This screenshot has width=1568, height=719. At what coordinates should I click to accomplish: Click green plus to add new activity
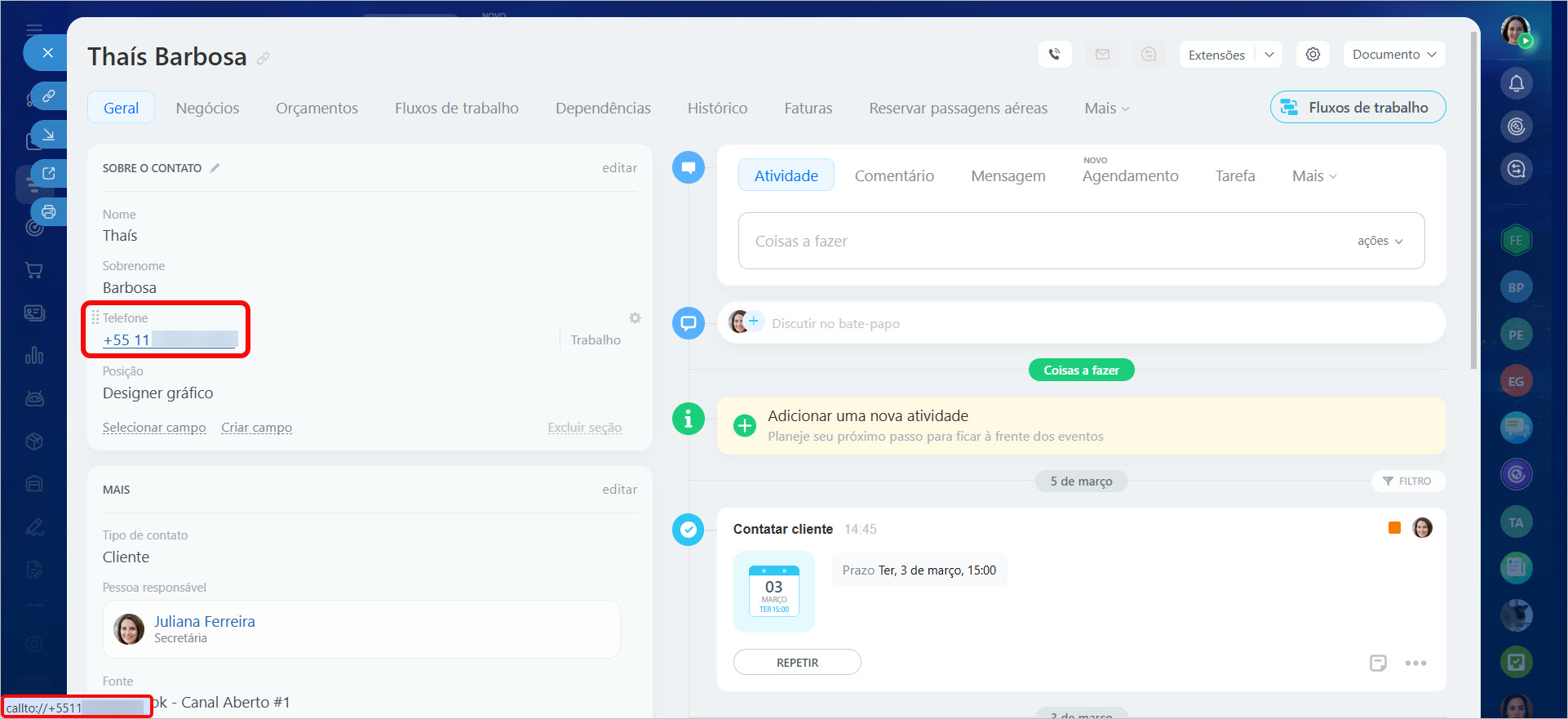pyautogui.click(x=745, y=426)
